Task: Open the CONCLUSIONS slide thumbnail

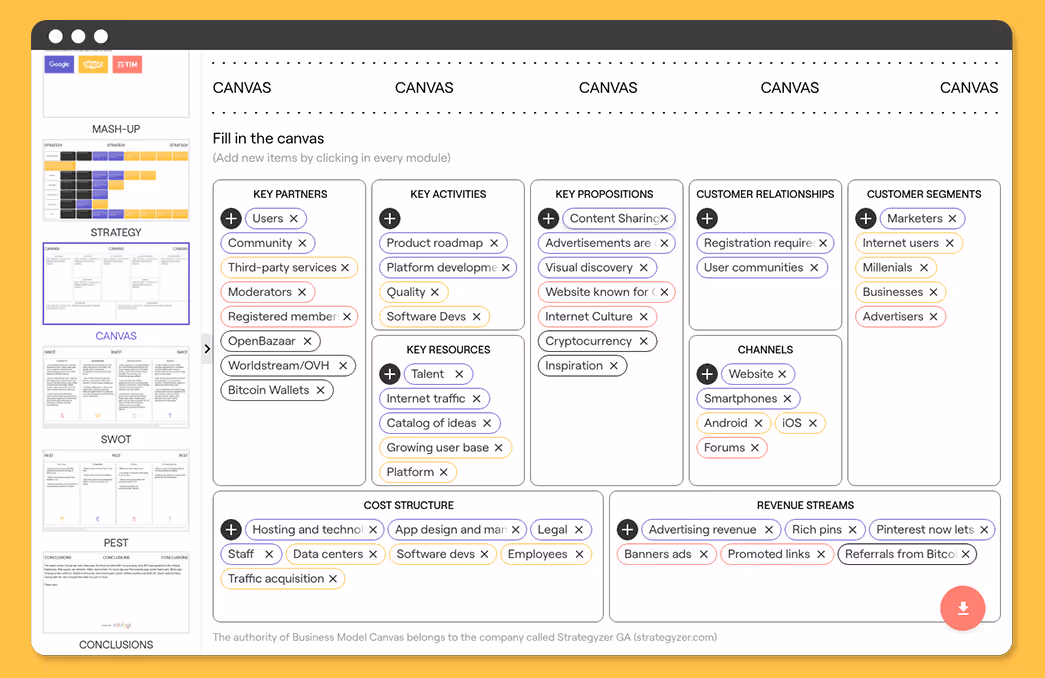Action: point(116,593)
